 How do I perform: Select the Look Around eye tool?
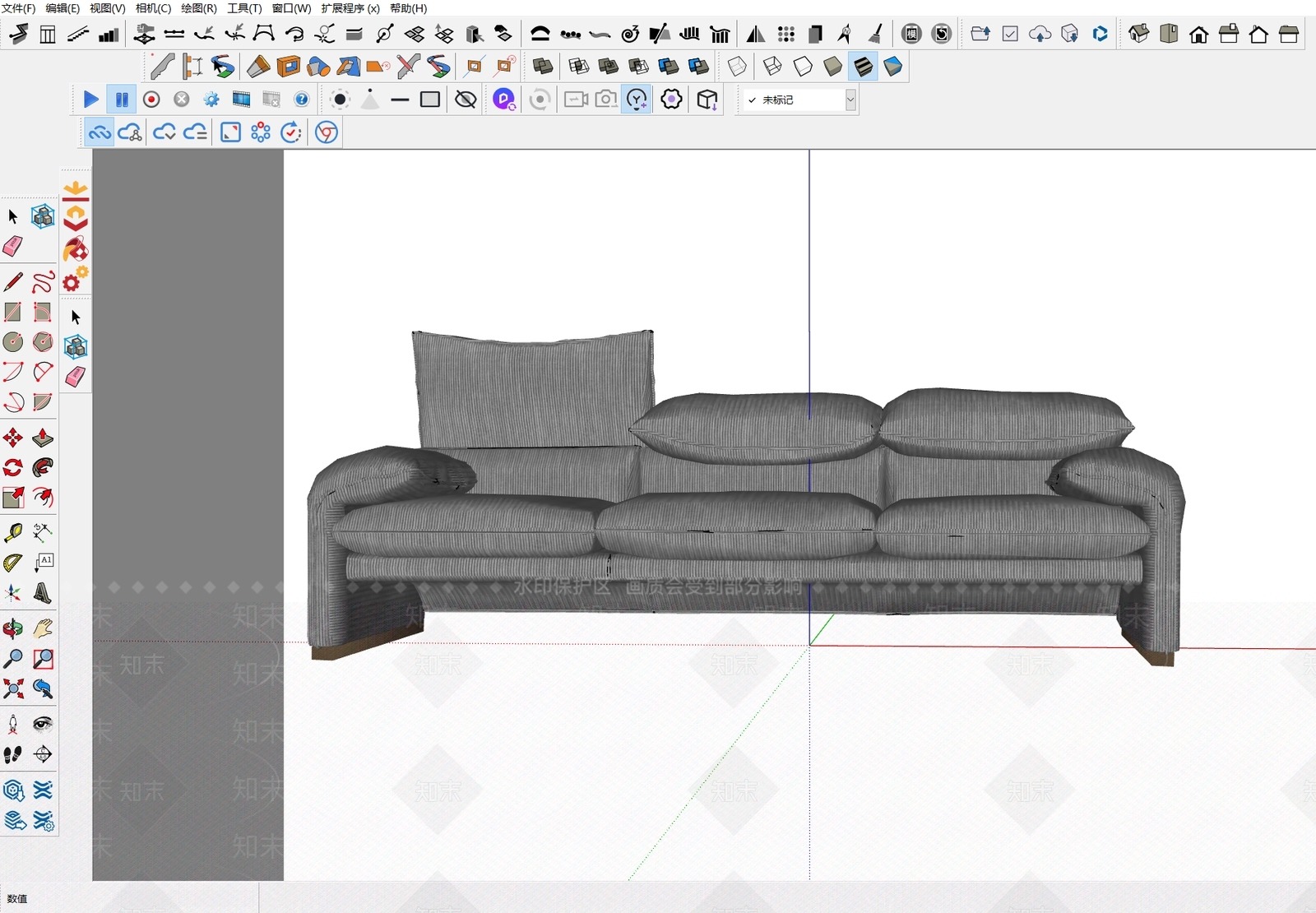point(43,724)
